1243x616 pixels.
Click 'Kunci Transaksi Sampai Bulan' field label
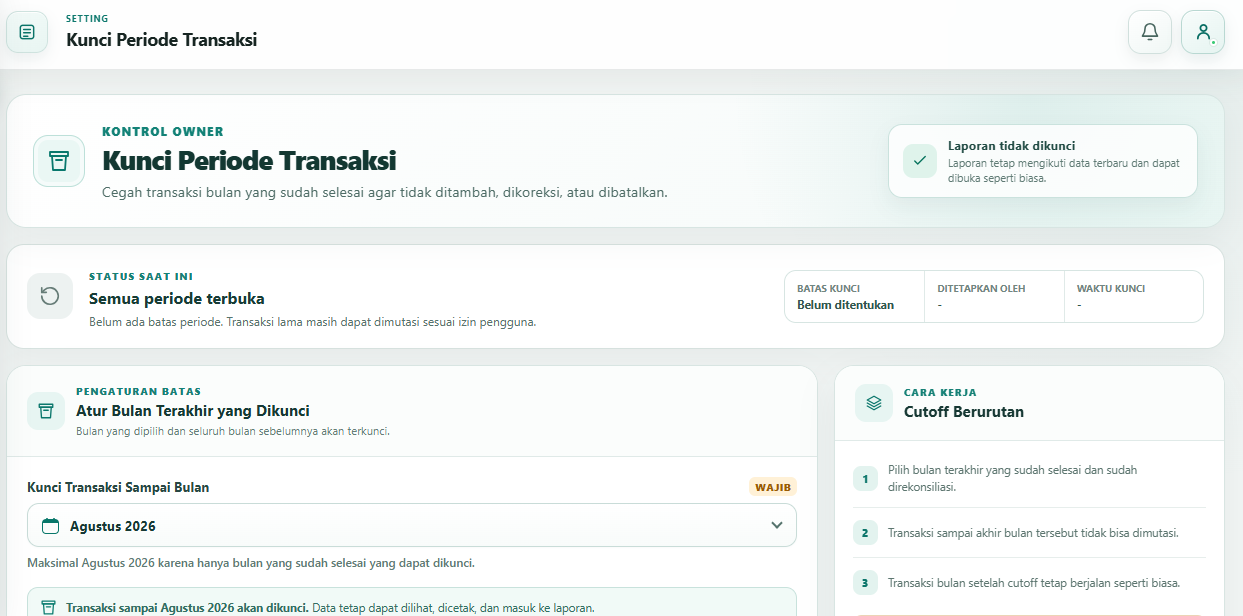pos(118,487)
